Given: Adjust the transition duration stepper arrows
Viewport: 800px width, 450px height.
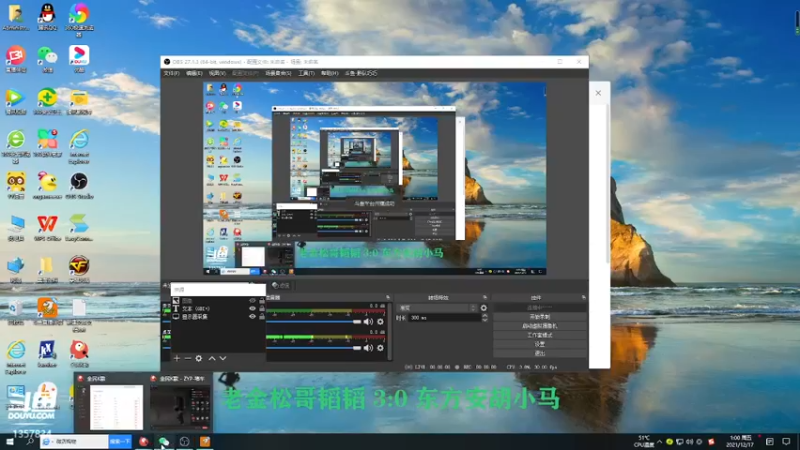Looking at the screenshot, I should pyautogui.click(x=484, y=317).
